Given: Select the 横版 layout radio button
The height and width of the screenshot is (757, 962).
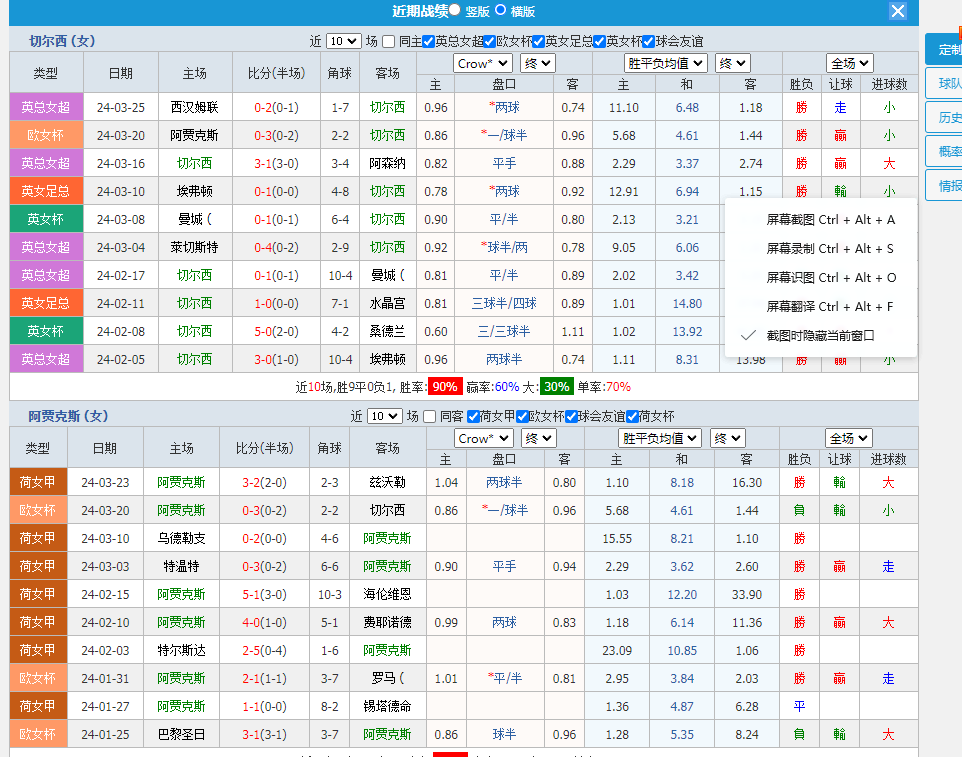Looking at the screenshot, I should (x=501, y=10).
